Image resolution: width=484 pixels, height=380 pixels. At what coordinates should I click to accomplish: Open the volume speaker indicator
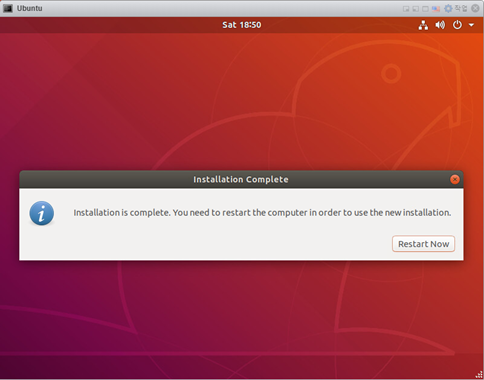coord(440,25)
